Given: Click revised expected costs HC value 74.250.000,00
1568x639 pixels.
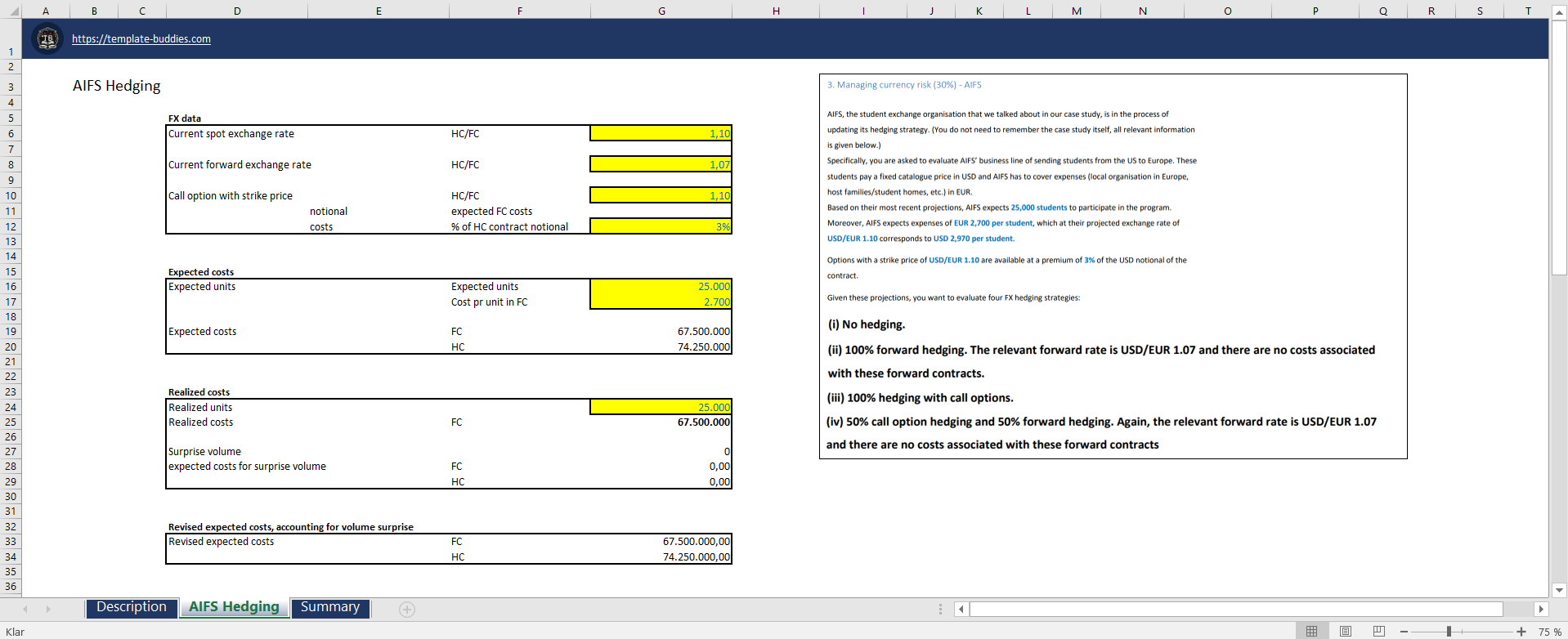Looking at the screenshot, I should point(697,557).
